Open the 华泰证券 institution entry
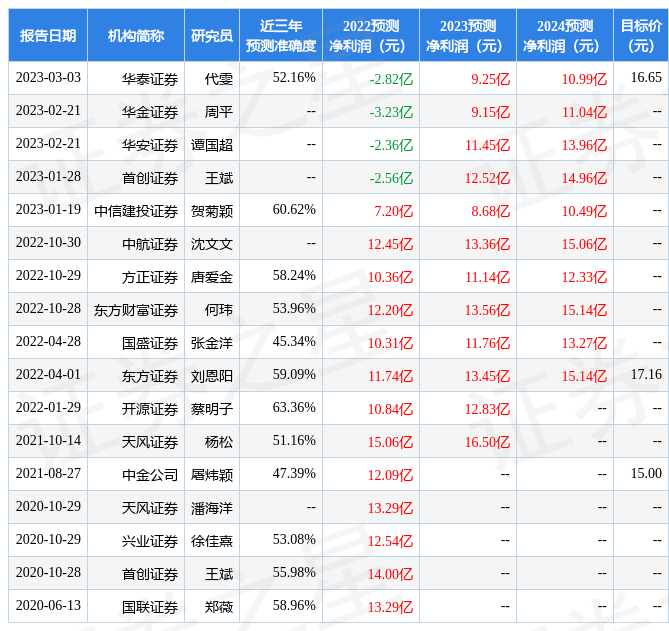Viewport: 669px width, 631px height. (x=150, y=78)
